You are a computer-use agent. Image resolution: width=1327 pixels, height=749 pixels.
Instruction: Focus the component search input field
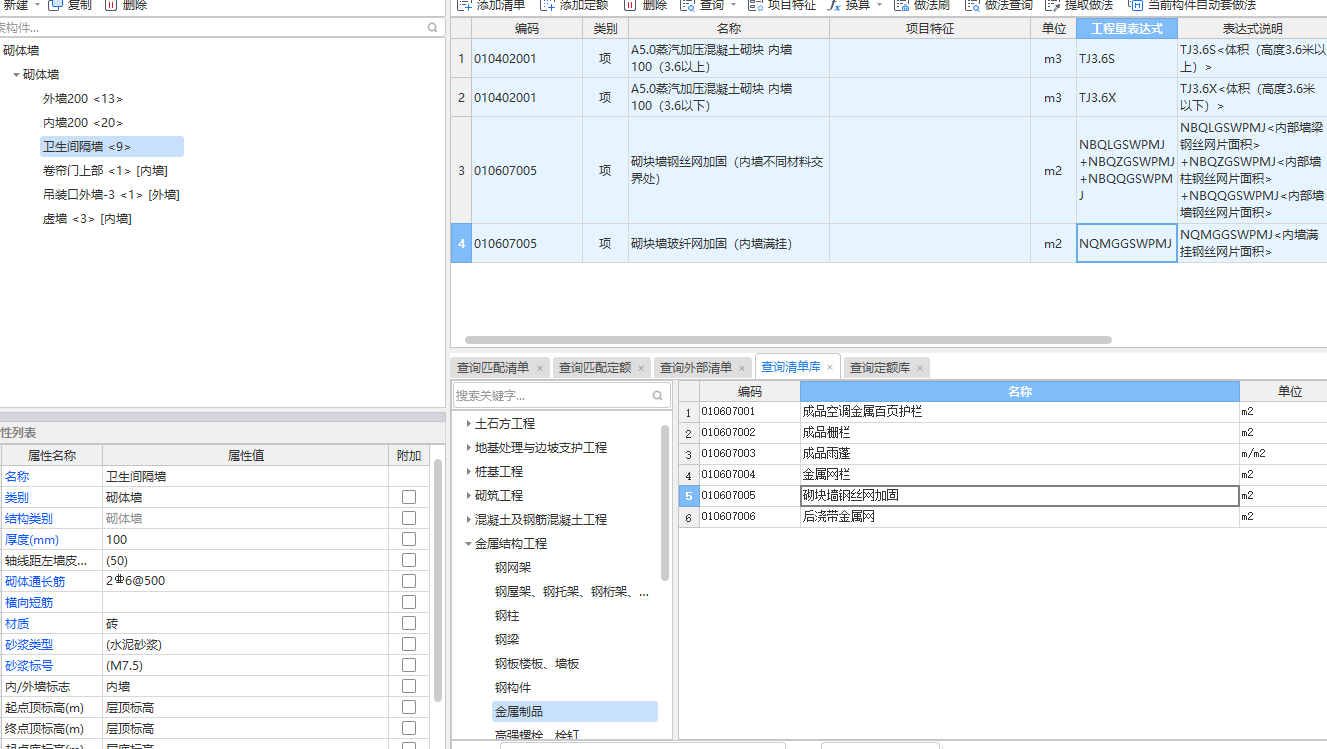[x=210, y=28]
